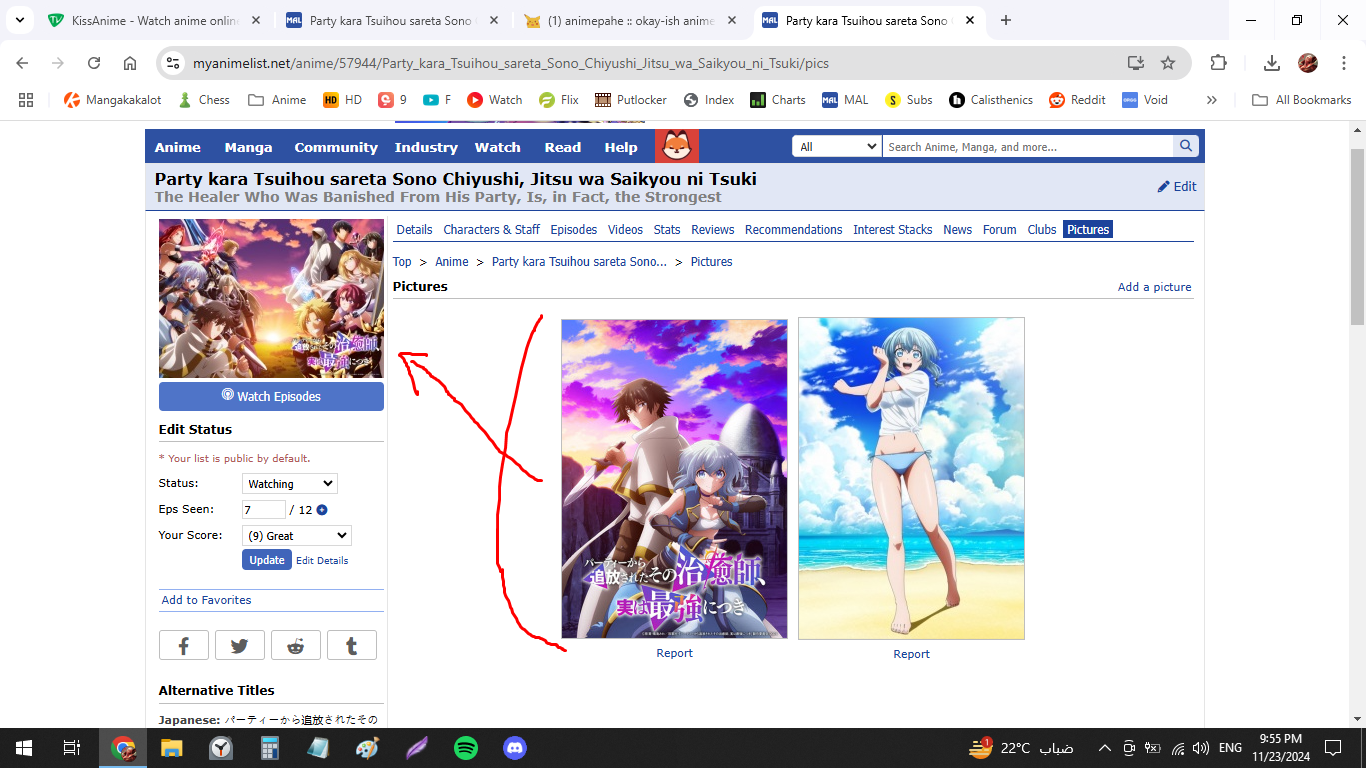This screenshot has width=1366, height=768.
Task: Click the anime cover image in sidebar
Action: pyautogui.click(x=271, y=299)
